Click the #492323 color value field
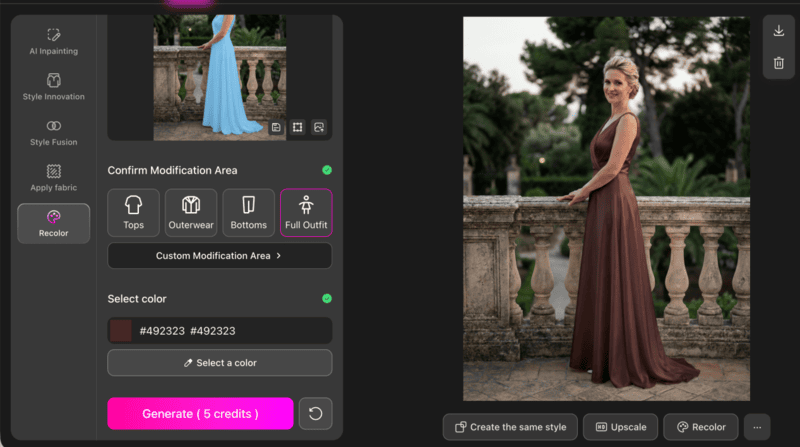 pyautogui.click(x=219, y=331)
